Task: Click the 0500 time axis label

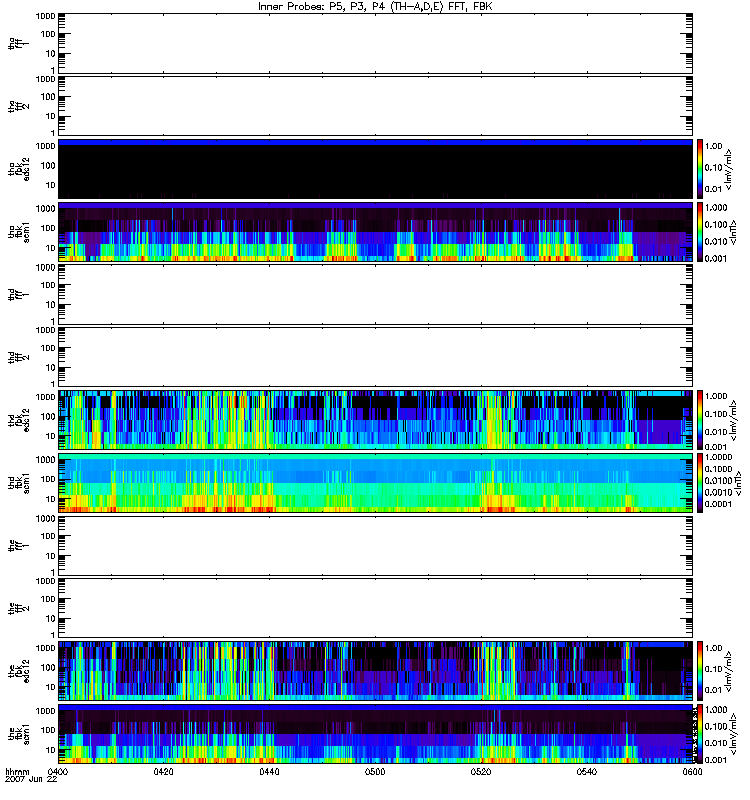Action: click(375, 772)
